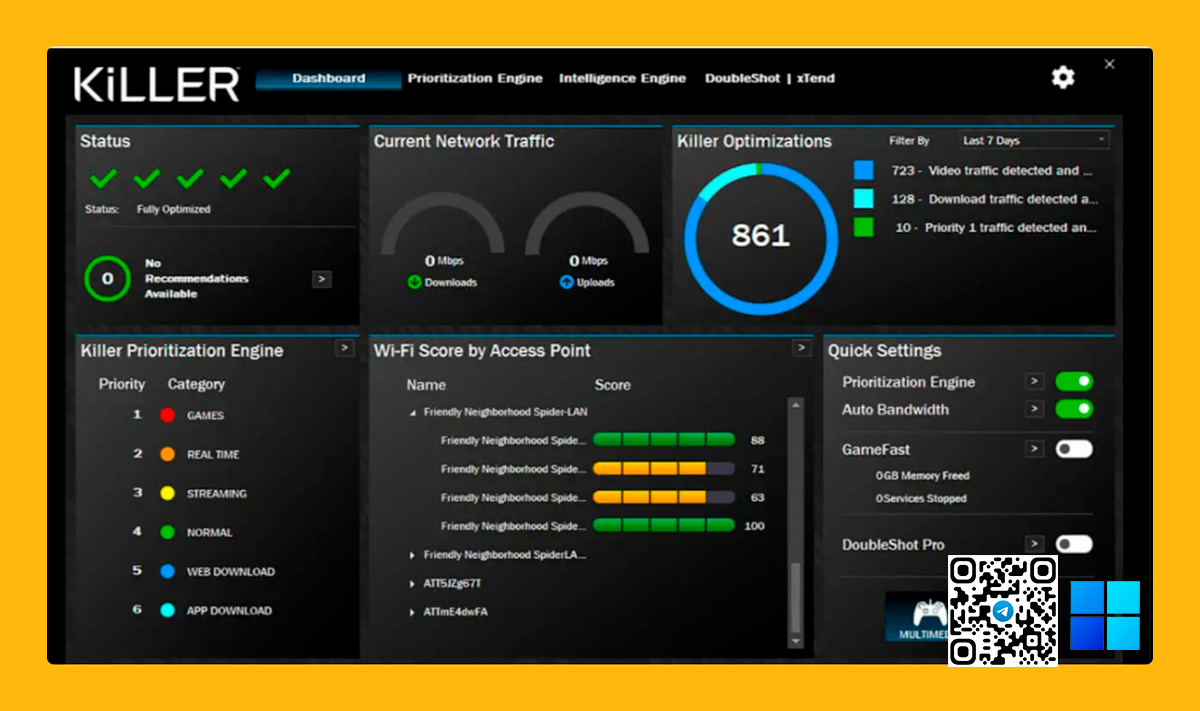
Task: Switch to the Intelligence Engine tab
Action: (x=623, y=78)
